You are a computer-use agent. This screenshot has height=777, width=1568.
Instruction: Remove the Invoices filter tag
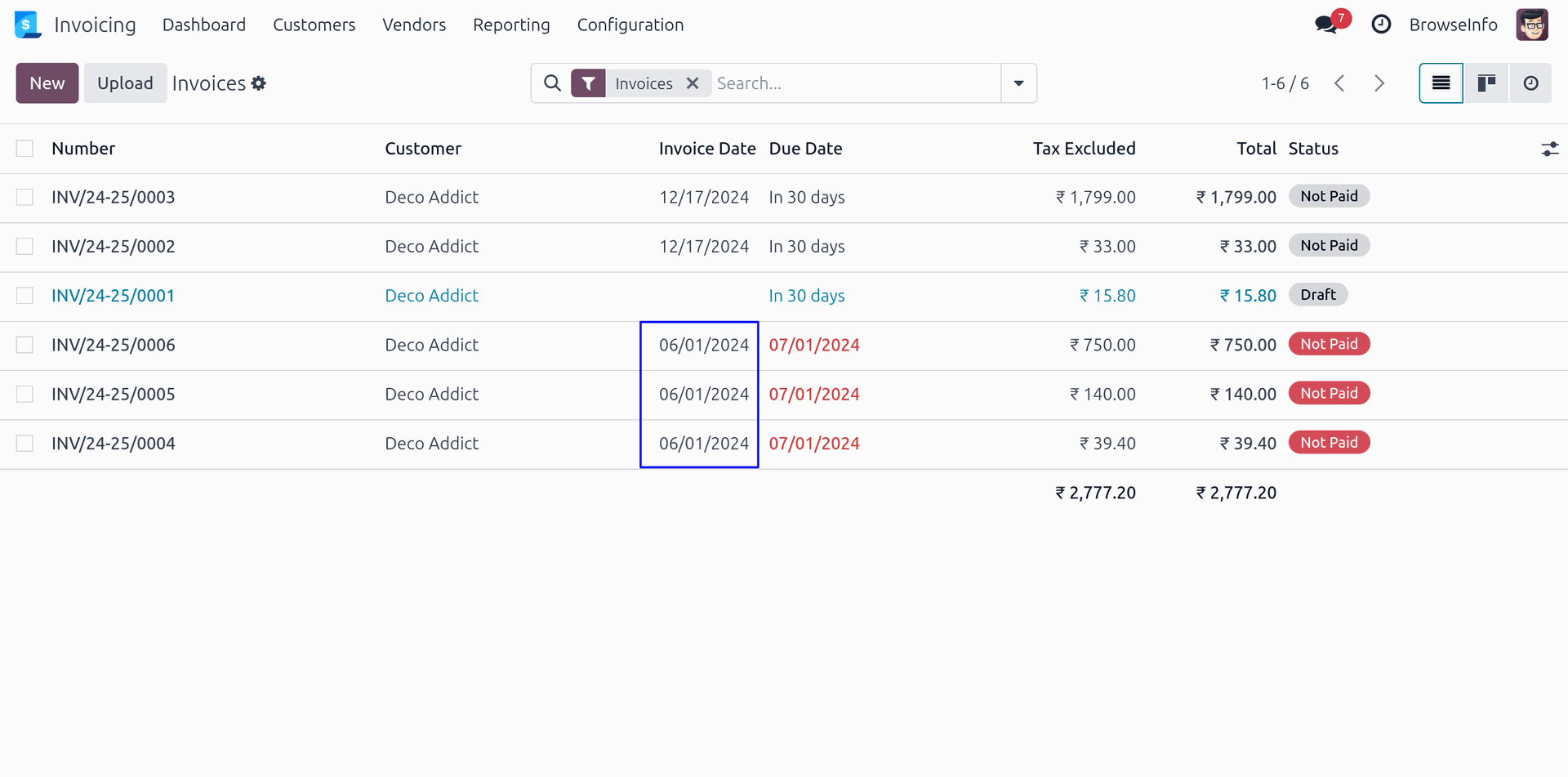(693, 83)
